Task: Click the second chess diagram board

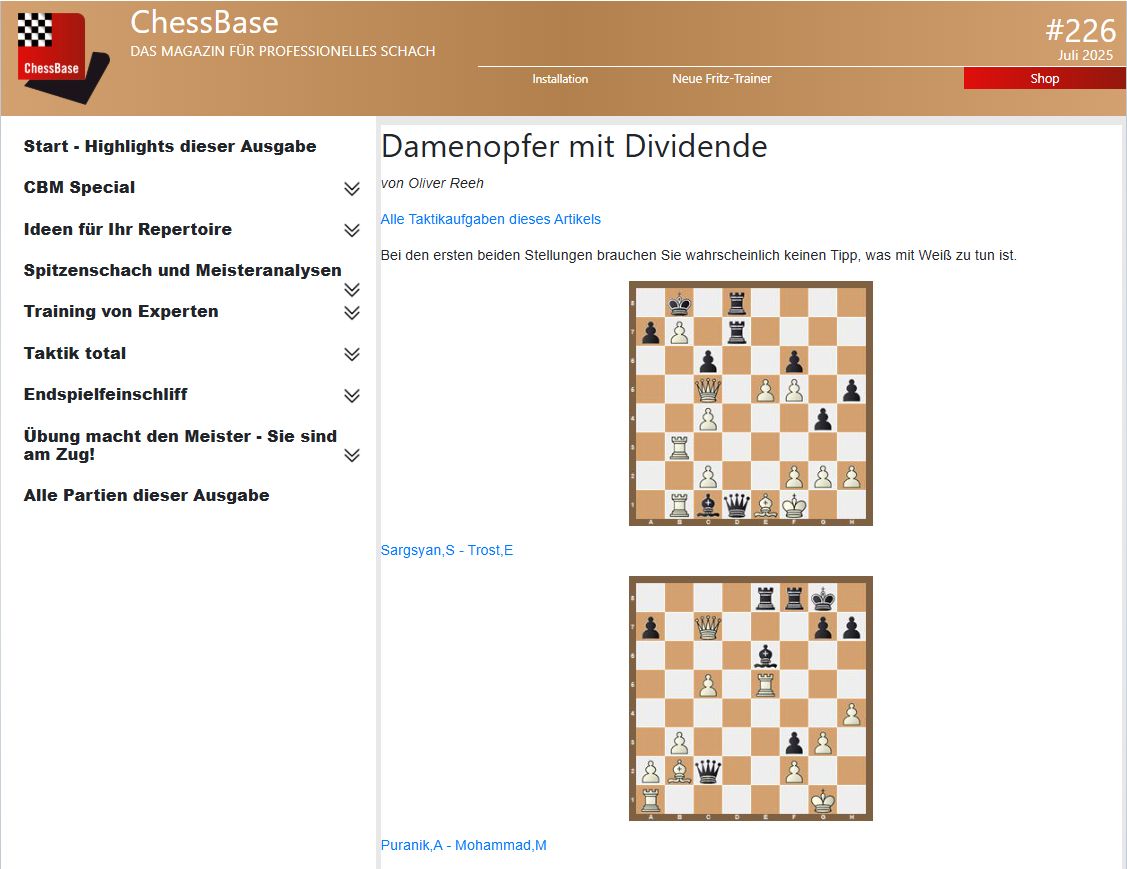Action: pyautogui.click(x=750, y=698)
